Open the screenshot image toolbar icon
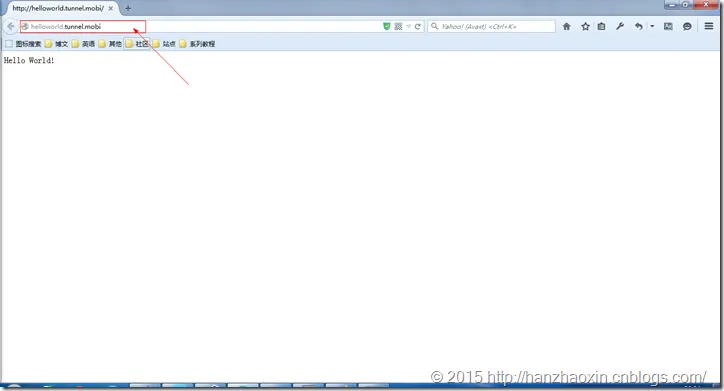Viewport: 724px width, 391px height. click(668, 26)
